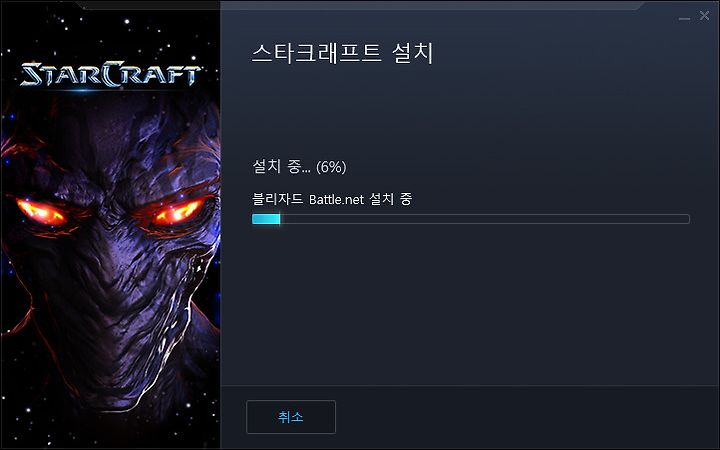720x450 pixels.
Task: Click the word Battle.net in the status line
Action: [336, 199]
